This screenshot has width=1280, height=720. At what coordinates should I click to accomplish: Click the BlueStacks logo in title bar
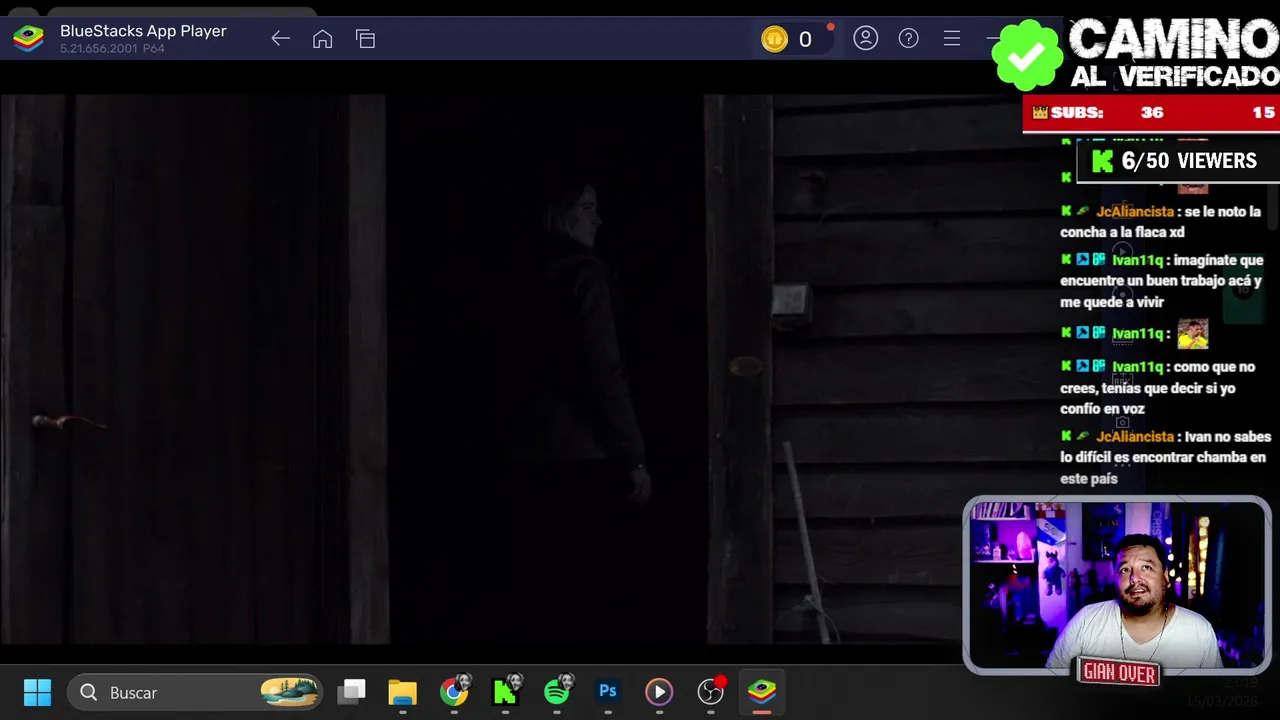pos(28,39)
